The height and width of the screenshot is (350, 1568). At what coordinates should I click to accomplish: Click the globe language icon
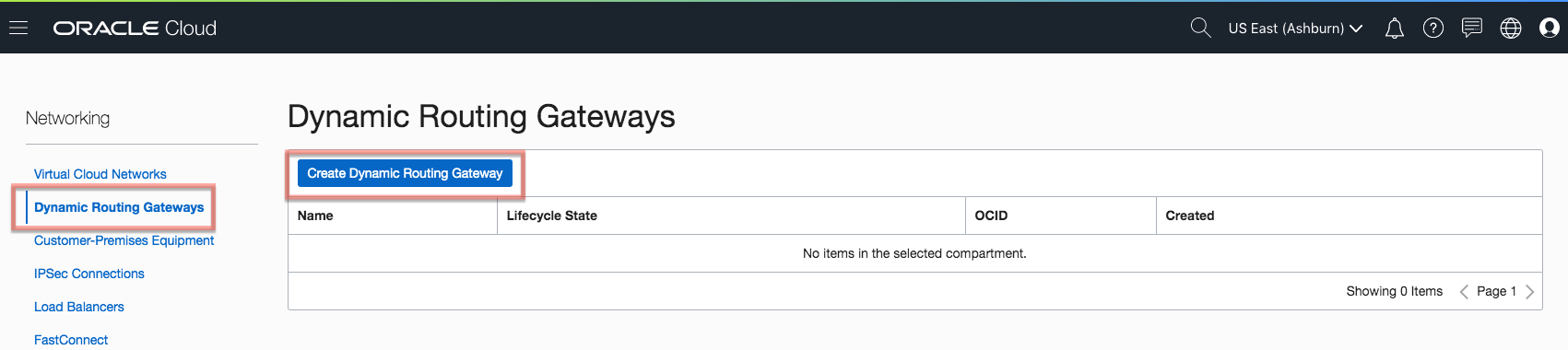pyautogui.click(x=1511, y=28)
